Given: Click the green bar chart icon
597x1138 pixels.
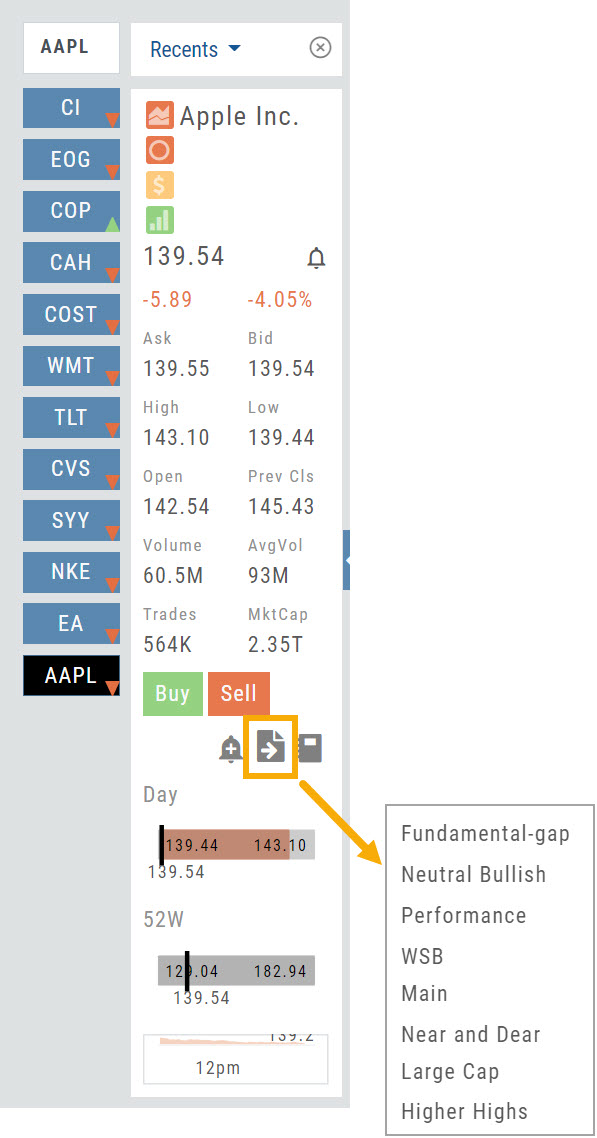Looking at the screenshot, I should [160, 220].
